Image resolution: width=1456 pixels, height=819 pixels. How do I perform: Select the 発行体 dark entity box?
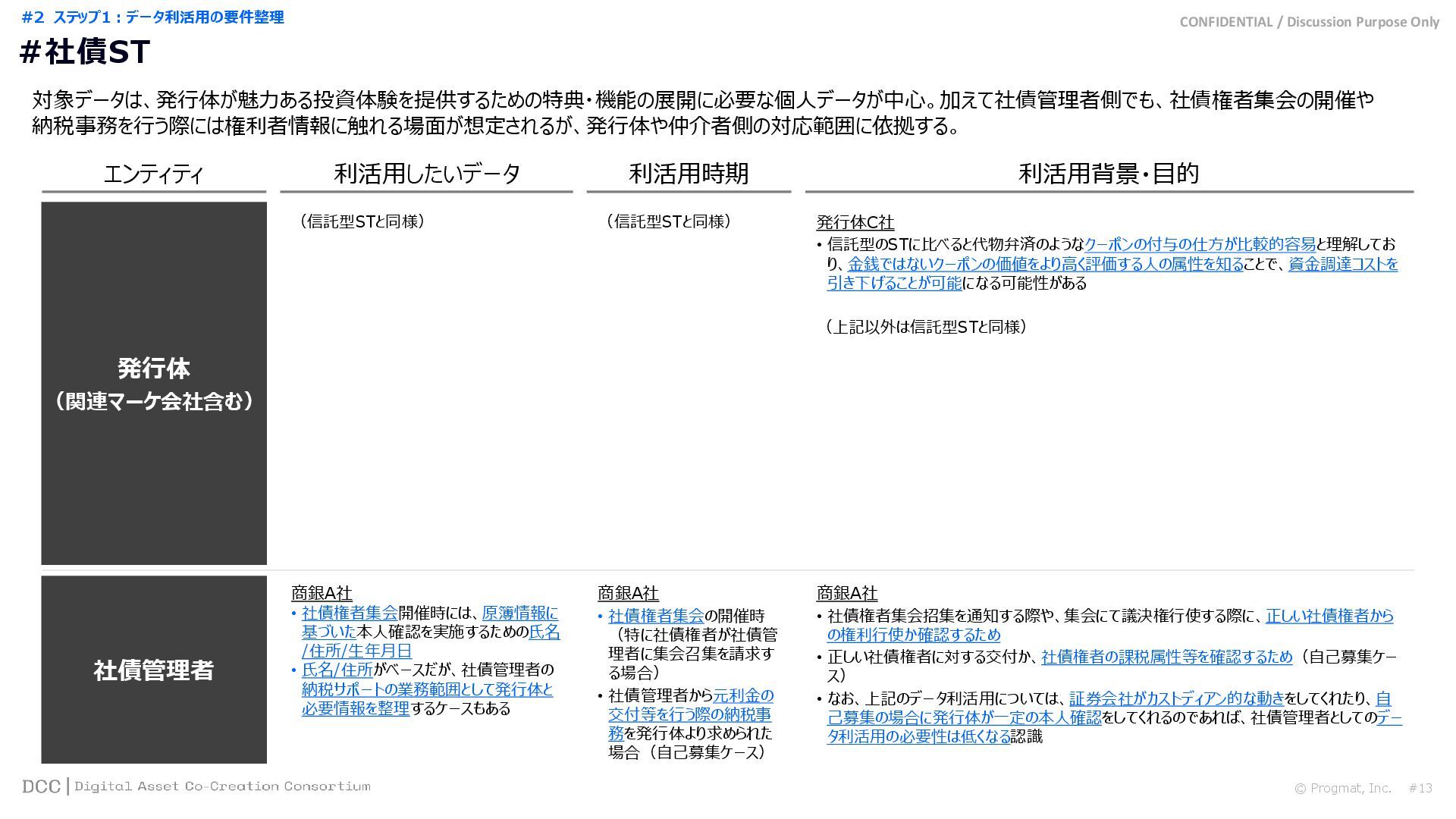[154, 383]
